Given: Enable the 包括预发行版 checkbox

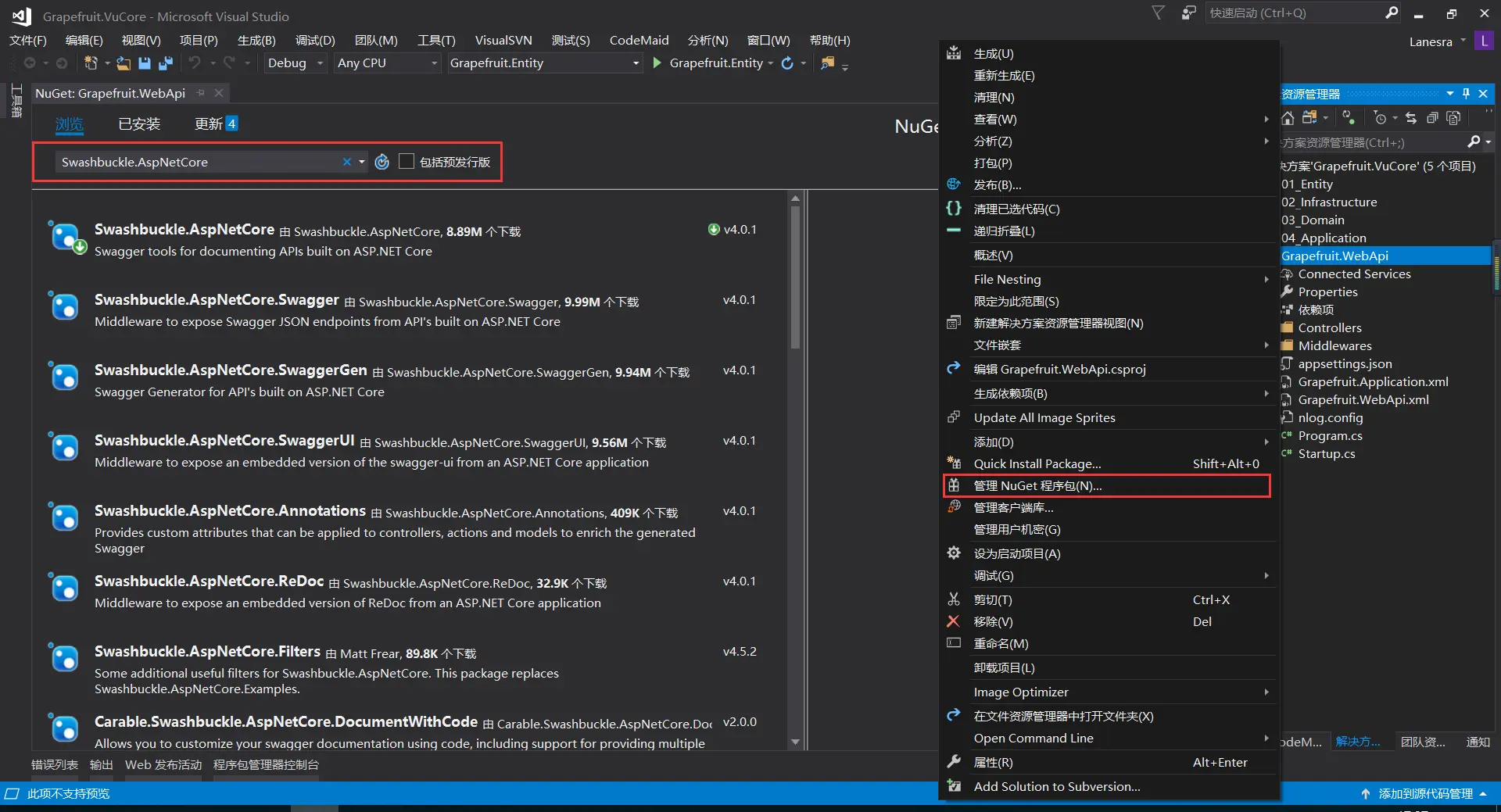Looking at the screenshot, I should 406,161.
